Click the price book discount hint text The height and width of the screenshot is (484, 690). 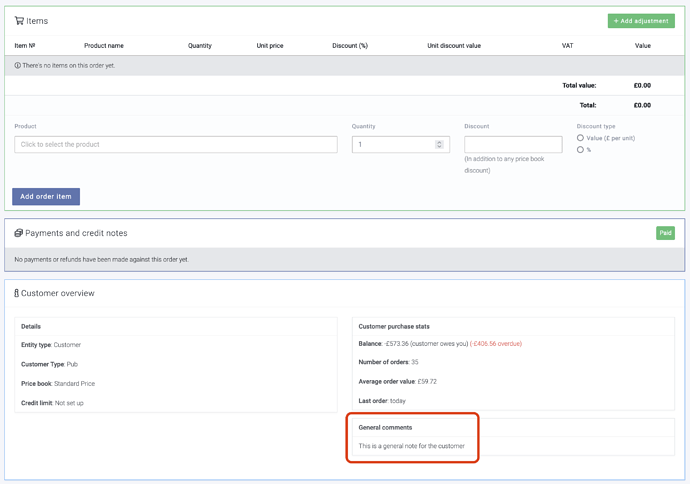pyautogui.click(x=504, y=165)
